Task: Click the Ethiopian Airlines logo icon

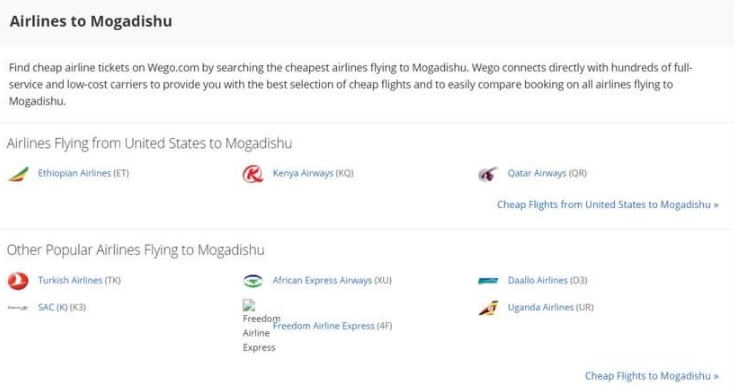Action: point(18,174)
